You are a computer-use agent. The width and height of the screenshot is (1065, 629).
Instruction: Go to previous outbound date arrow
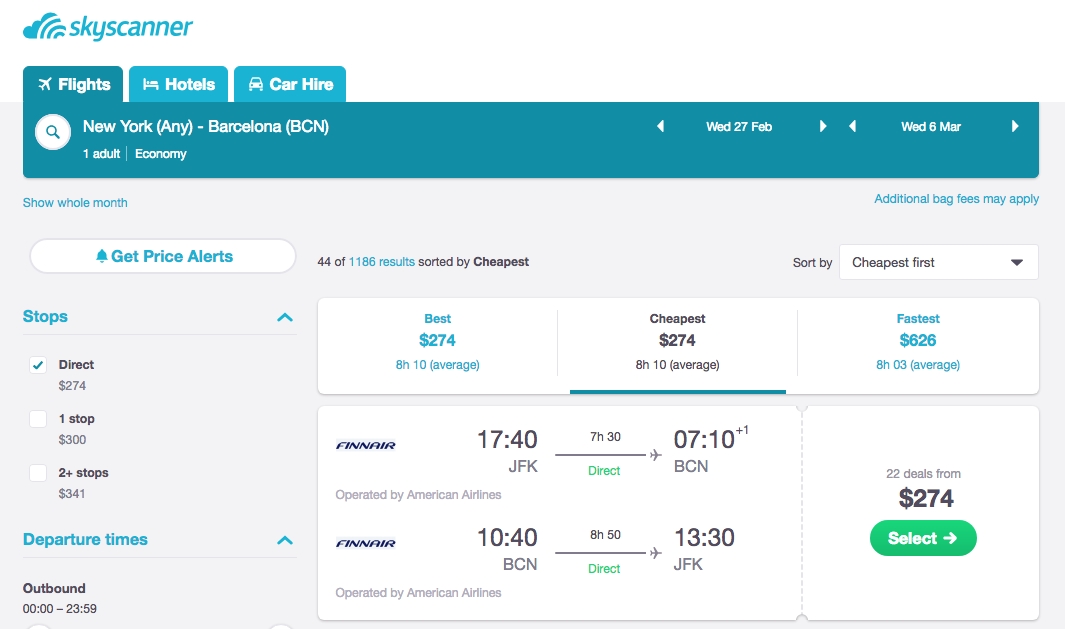tap(660, 127)
